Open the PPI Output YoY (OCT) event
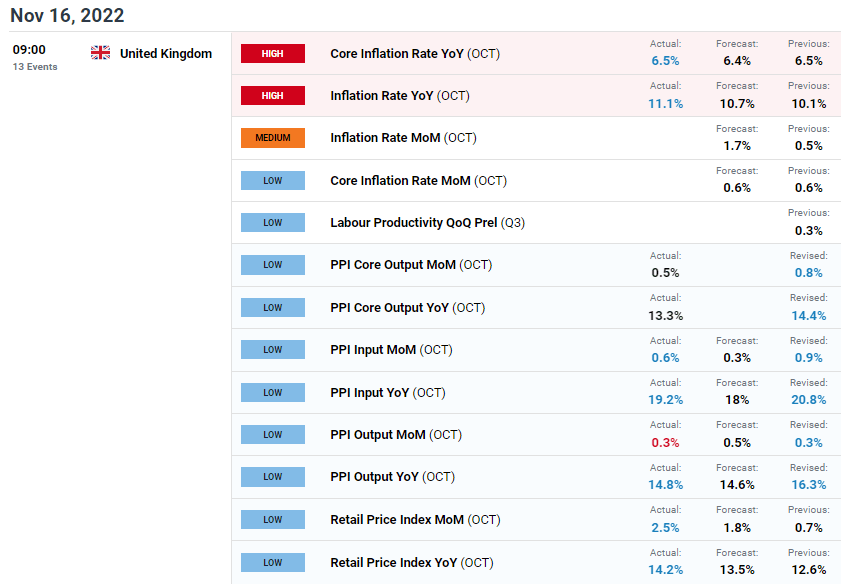This screenshot has width=841, height=584. (392, 477)
